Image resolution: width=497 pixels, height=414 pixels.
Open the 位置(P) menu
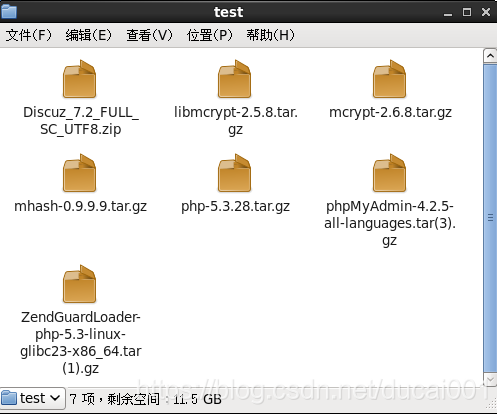pos(209,35)
